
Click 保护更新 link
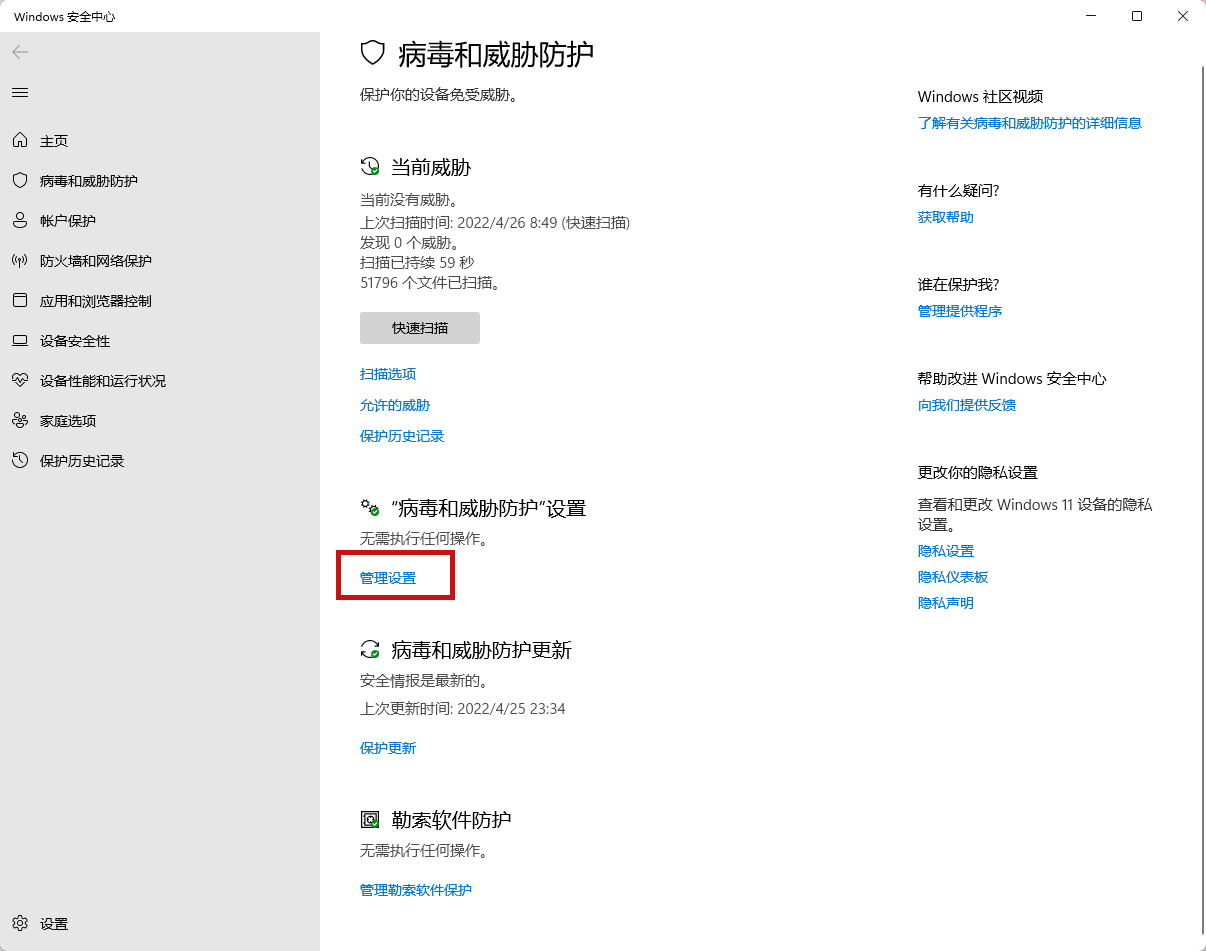388,748
